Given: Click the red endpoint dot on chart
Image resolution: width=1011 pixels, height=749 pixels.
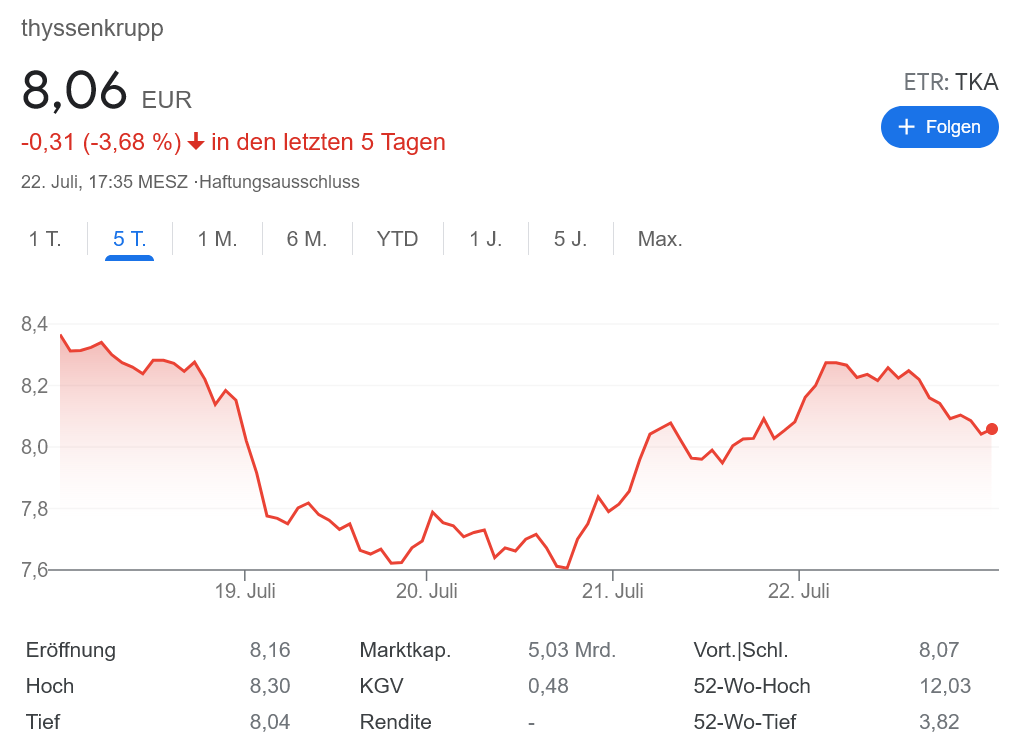Looking at the screenshot, I should (991, 429).
